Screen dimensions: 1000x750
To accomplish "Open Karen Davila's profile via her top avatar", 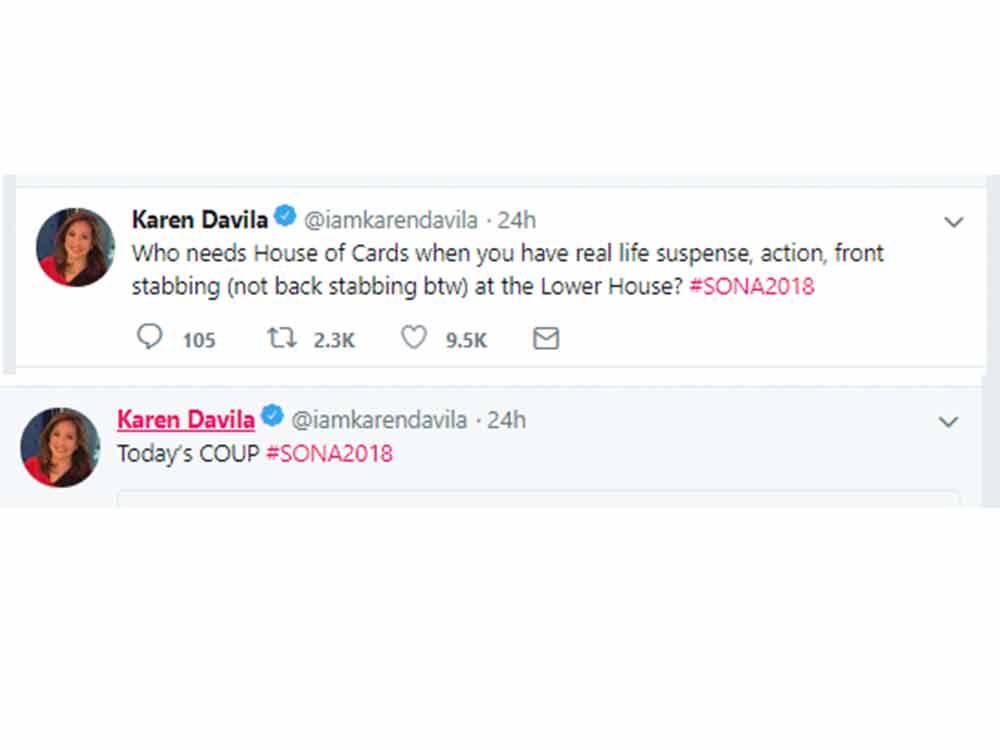I will point(75,247).
